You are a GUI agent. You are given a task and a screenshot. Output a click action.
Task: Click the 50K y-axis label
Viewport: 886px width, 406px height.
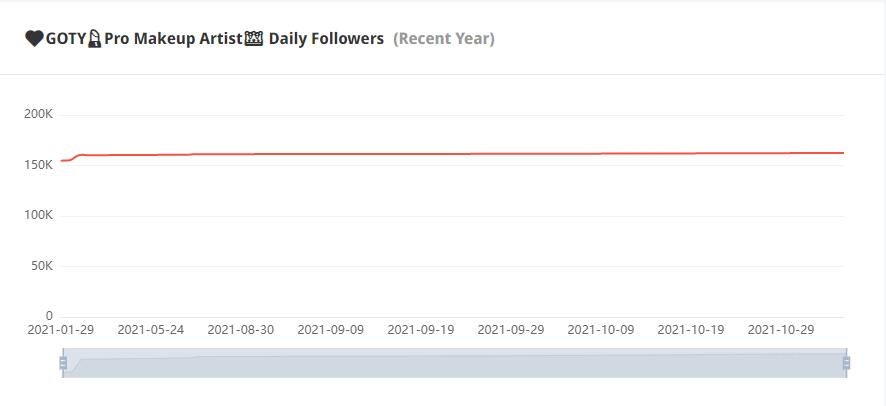(x=41, y=266)
